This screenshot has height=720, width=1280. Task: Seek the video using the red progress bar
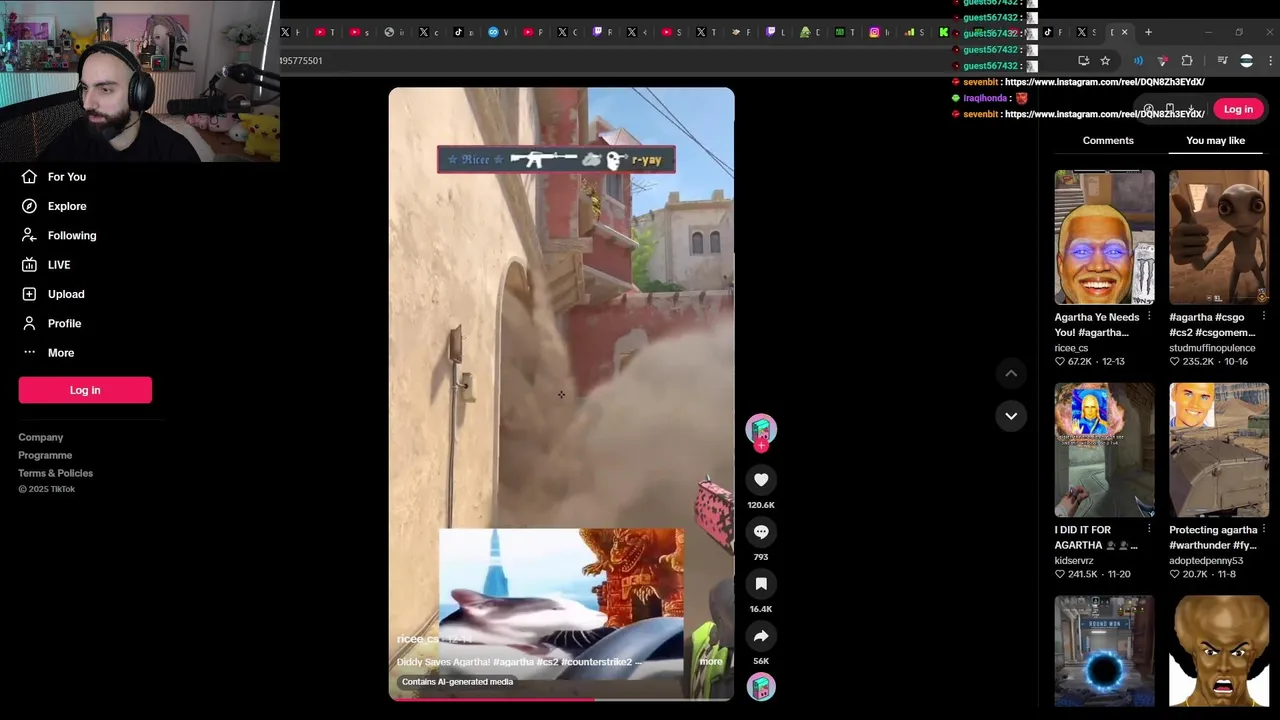pyautogui.click(x=561, y=699)
